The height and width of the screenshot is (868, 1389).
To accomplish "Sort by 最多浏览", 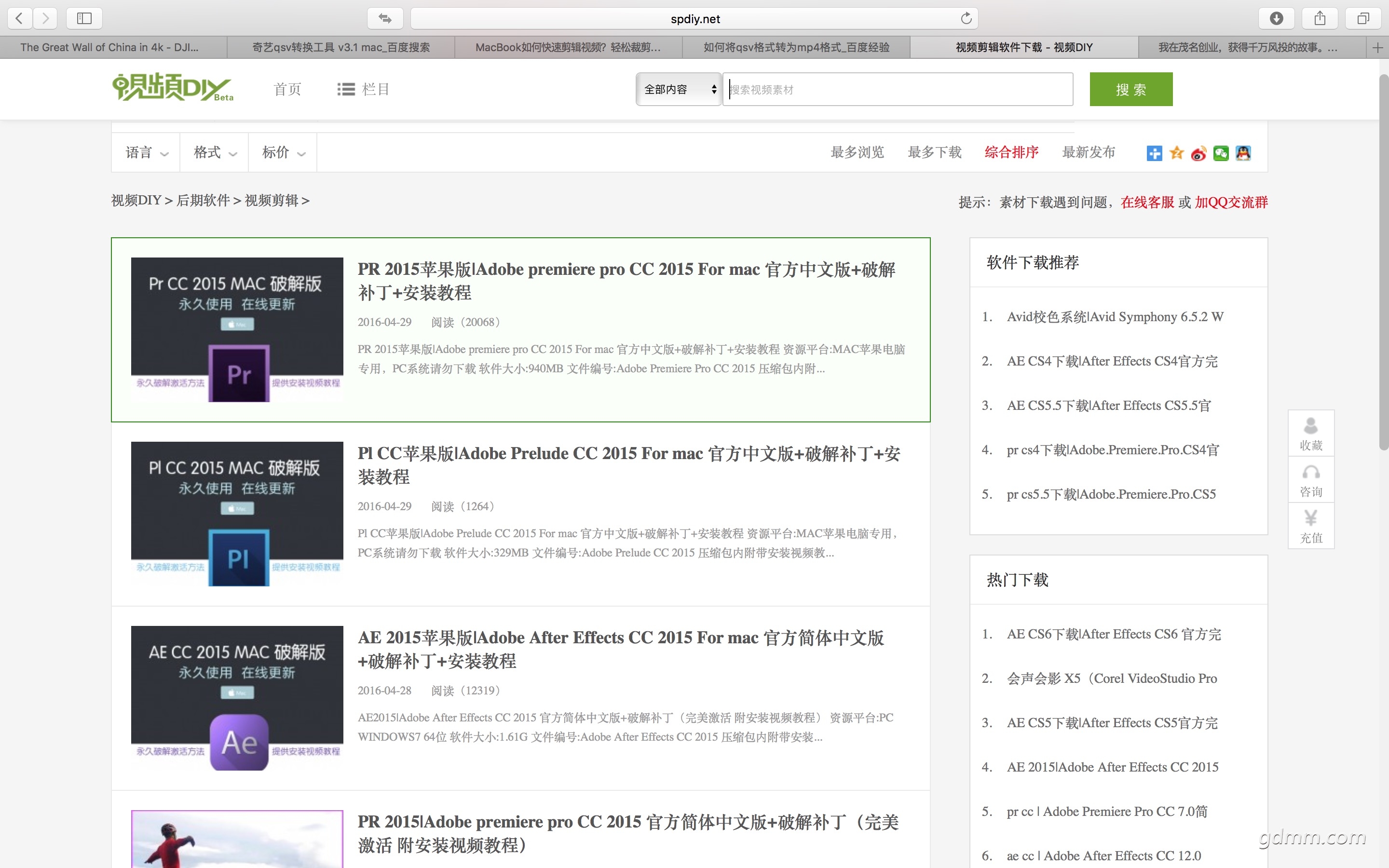I will click(x=858, y=153).
